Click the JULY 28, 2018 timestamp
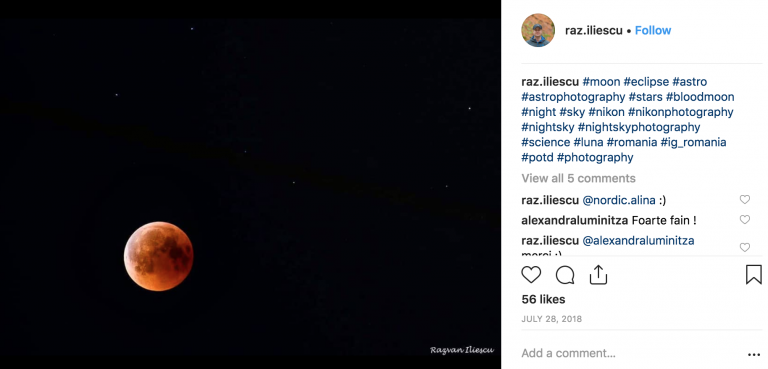Viewport: 768px width, 369px height. pyautogui.click(x=552, y=319)
